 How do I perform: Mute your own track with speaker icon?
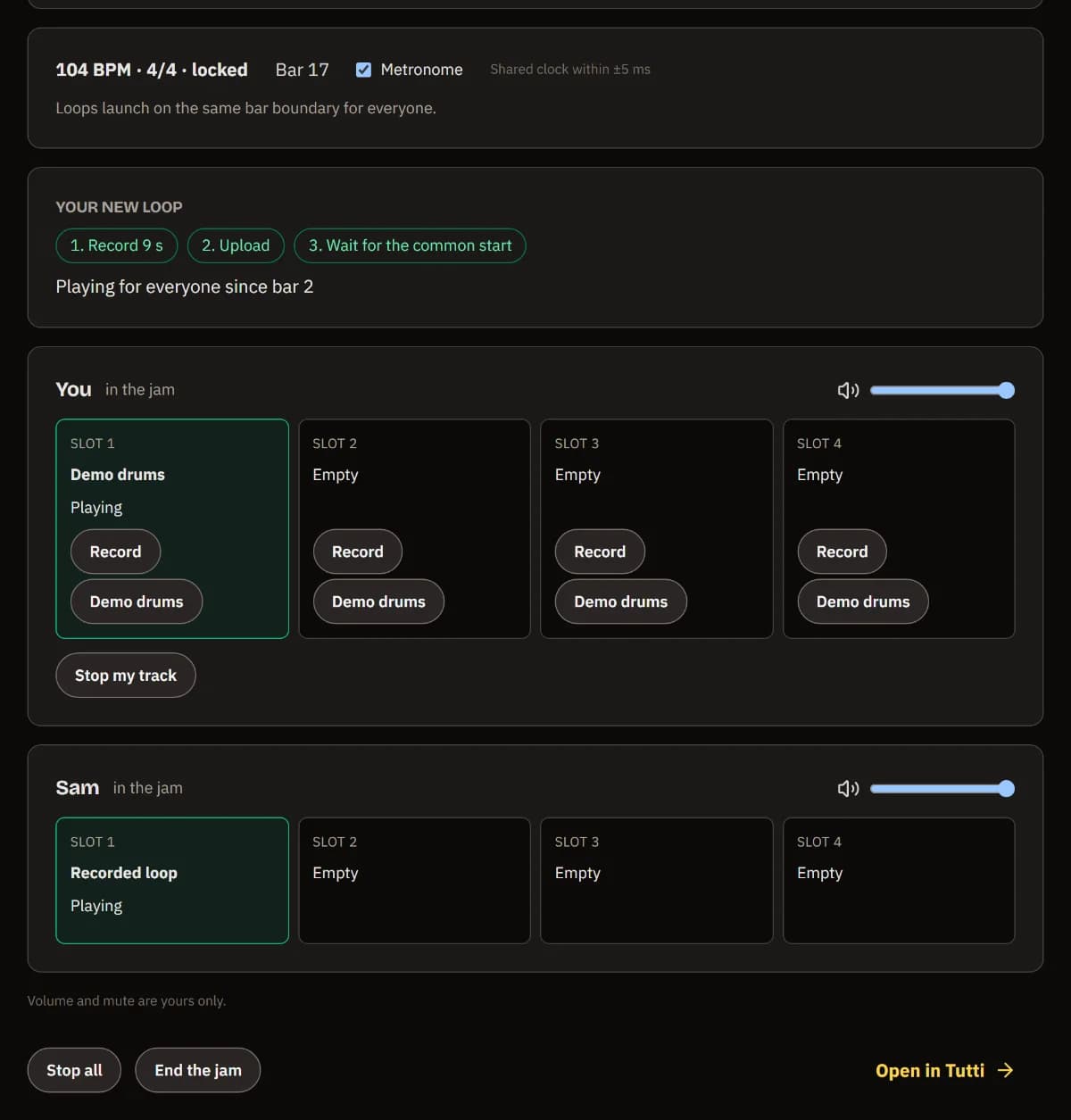pyautogui.click(x=848, y=390)
